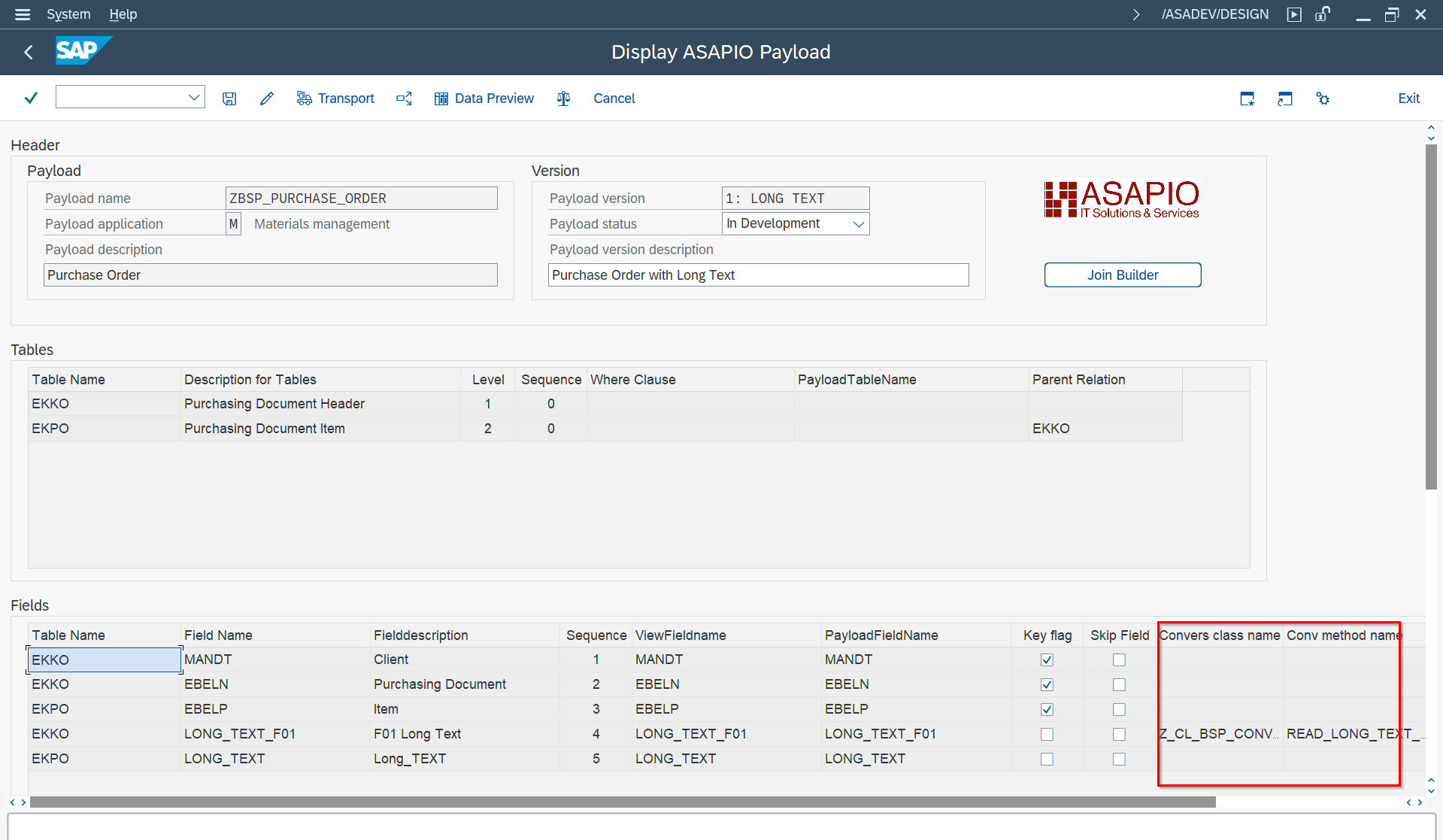Click the command input field
This screenshot has height=840, width=1443.
(x=120, y=98)
